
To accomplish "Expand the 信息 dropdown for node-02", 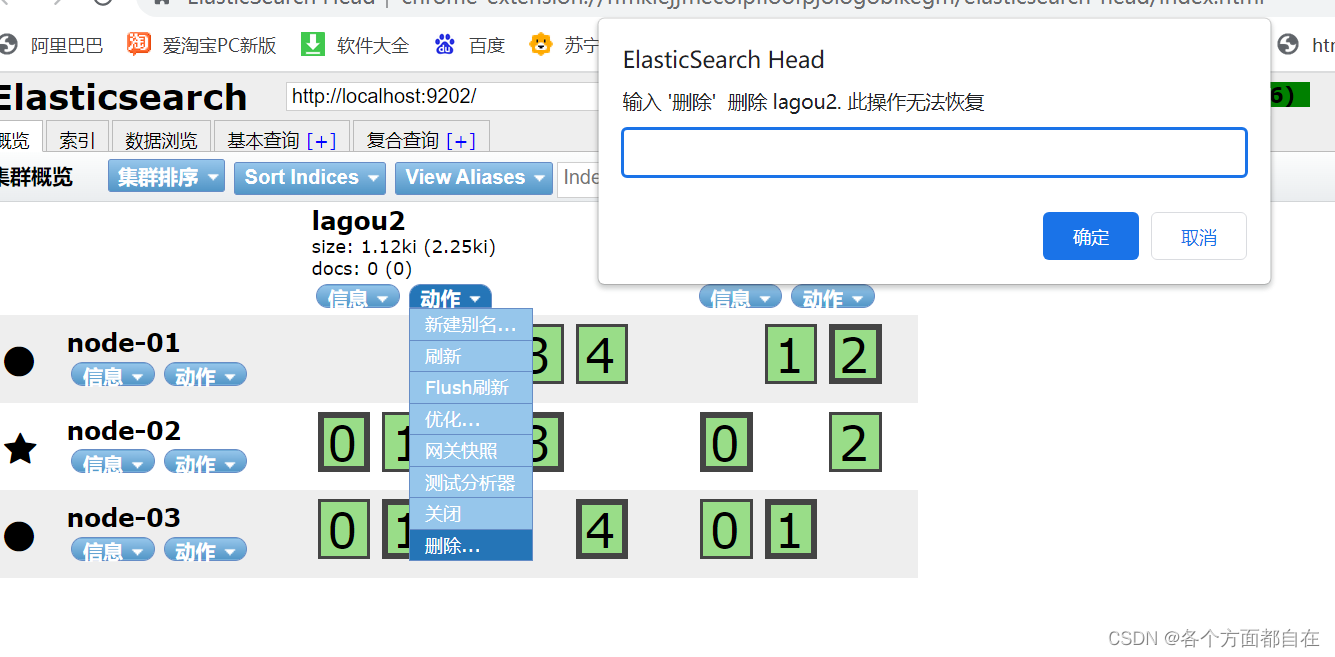I will pos(113,462).
